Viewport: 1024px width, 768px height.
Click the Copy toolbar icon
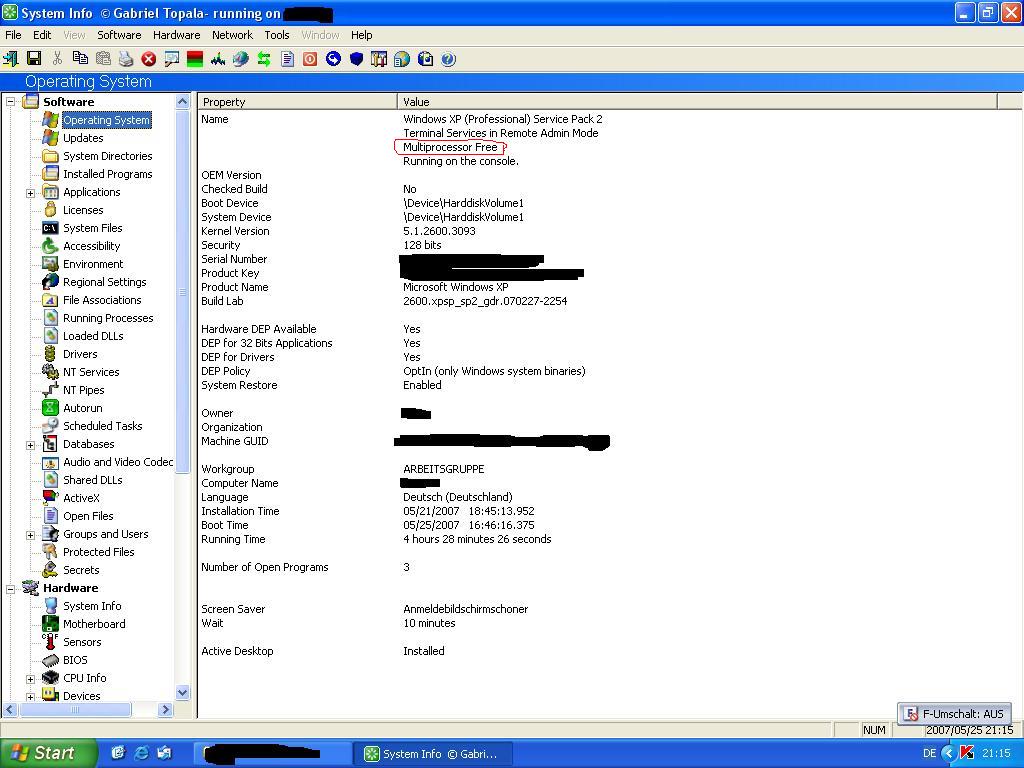click(80, 59)
